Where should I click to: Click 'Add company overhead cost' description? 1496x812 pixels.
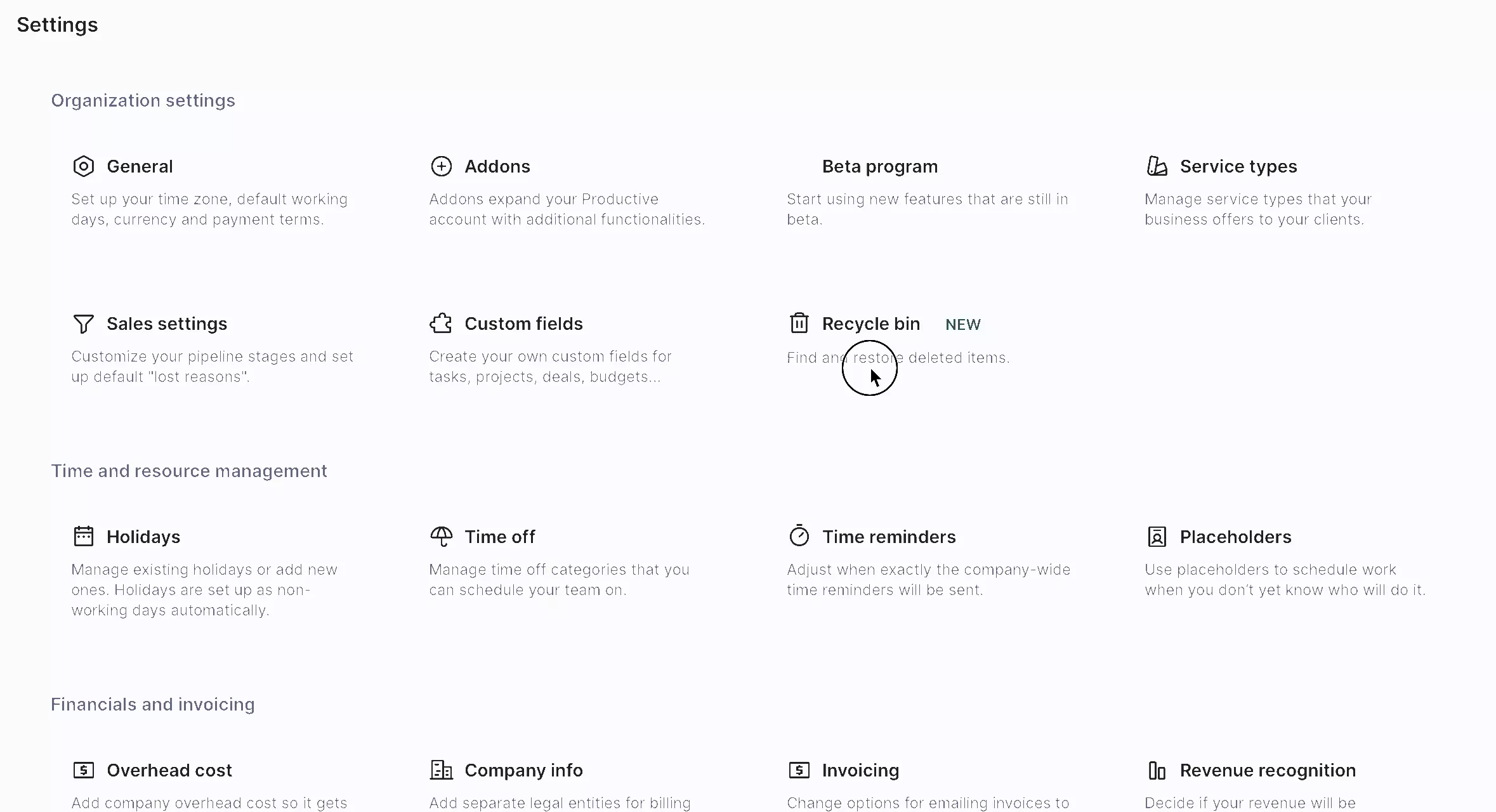(209, 803)
